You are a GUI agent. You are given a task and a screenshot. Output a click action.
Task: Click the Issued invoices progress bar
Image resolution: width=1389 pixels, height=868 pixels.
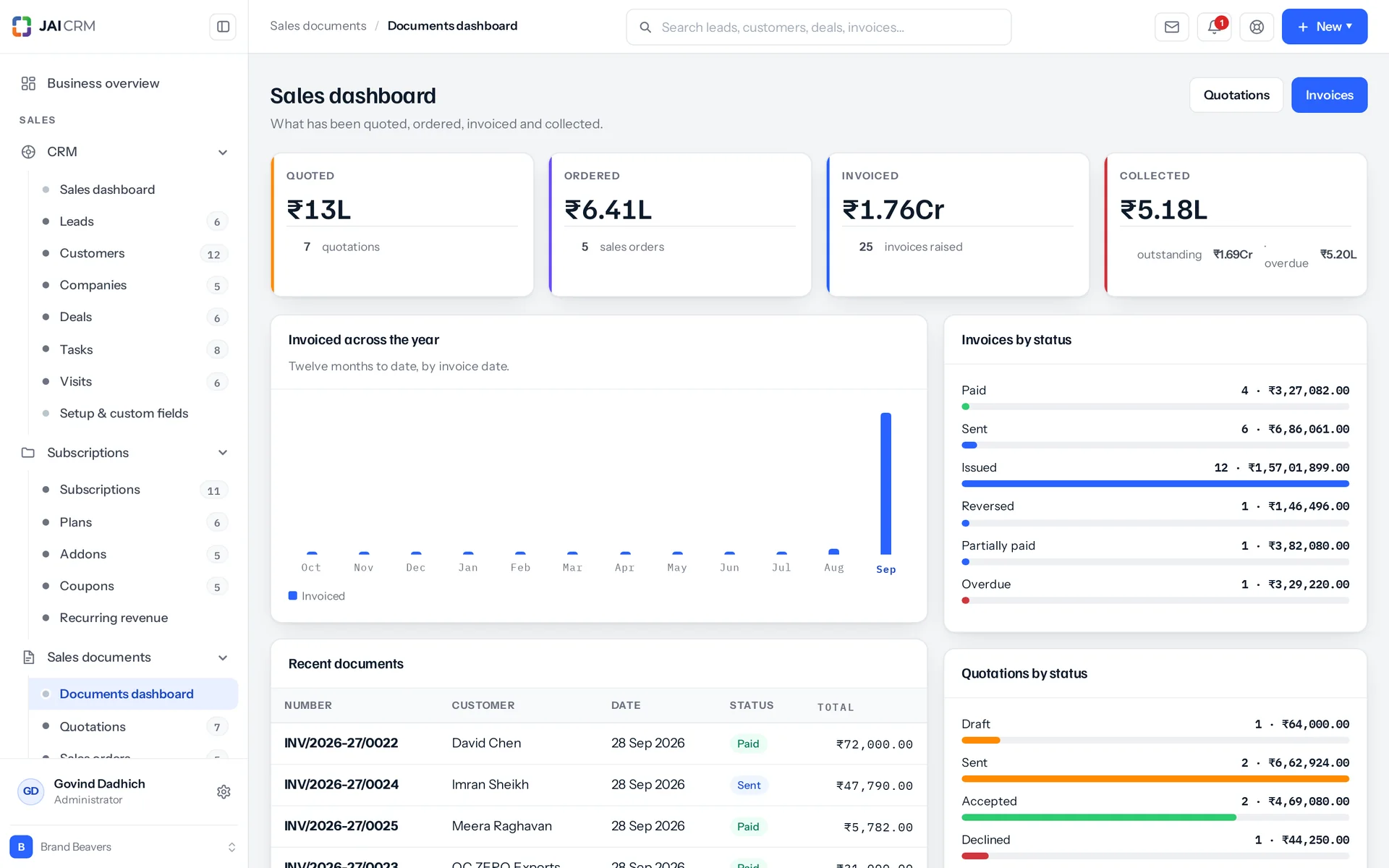[1155, 484]
